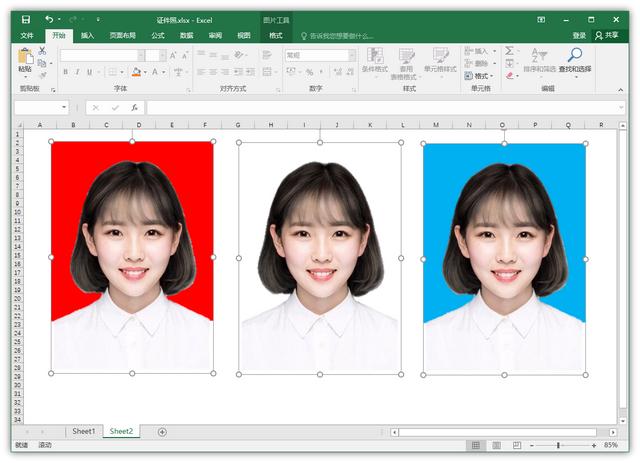Screen dimensions: 640x463
Task: Open the Quick Access Toolbar customize arrow
Action: click(98, 19)
